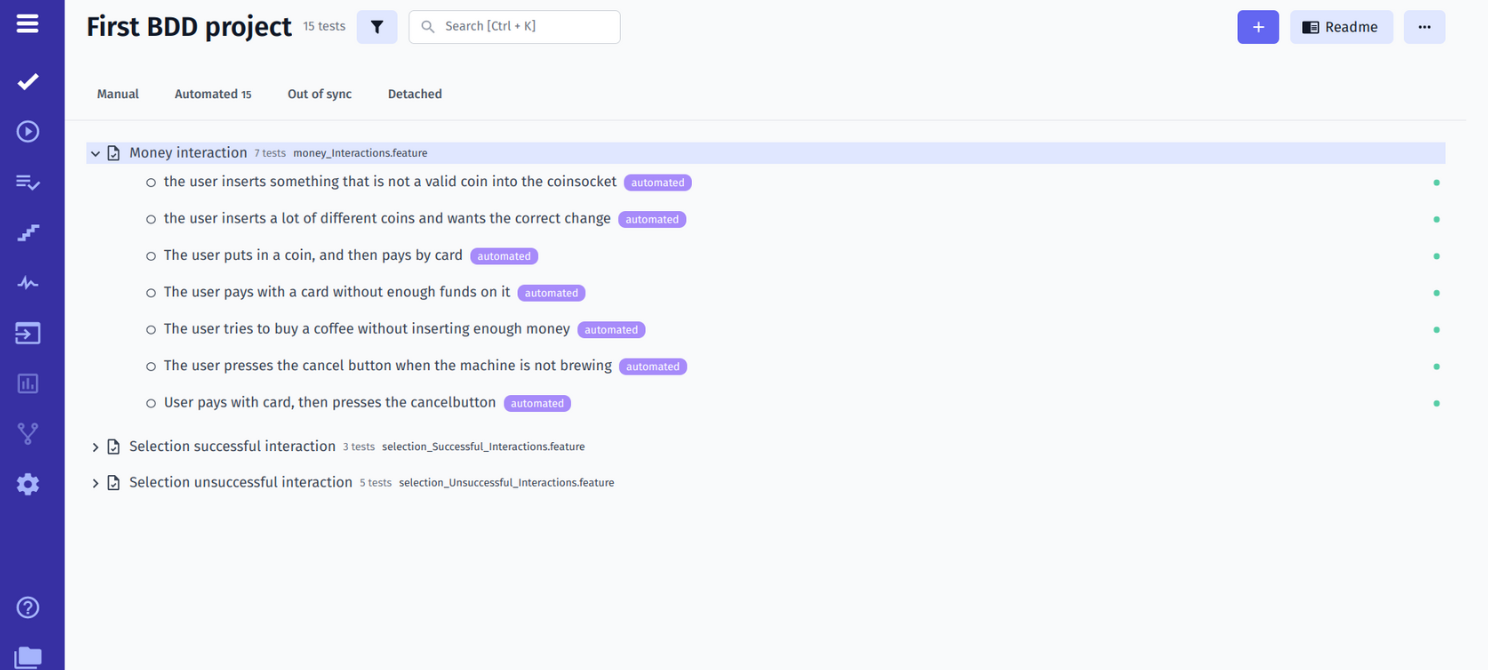Collapse the Money interaction suite

[95, 152]
